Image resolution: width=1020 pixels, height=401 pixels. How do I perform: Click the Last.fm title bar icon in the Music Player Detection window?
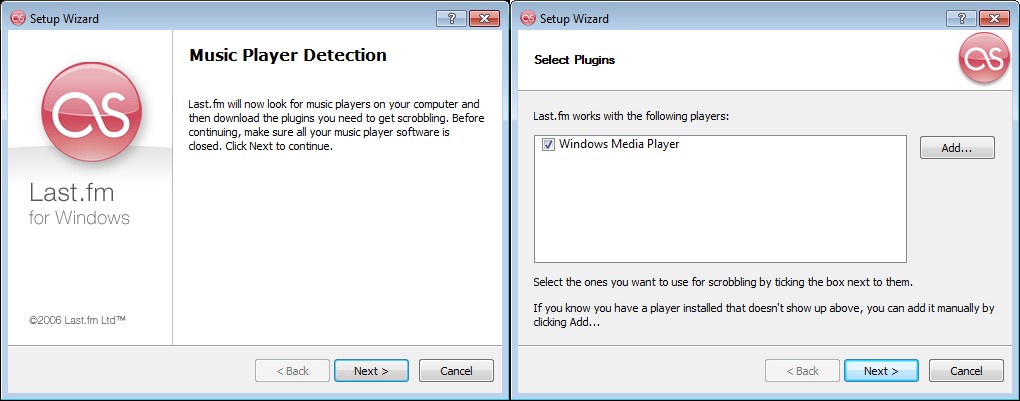(17, 18)
